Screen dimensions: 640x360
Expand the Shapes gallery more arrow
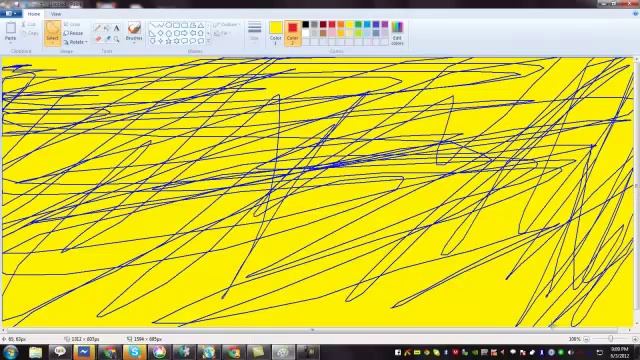[x=209, y=41]
